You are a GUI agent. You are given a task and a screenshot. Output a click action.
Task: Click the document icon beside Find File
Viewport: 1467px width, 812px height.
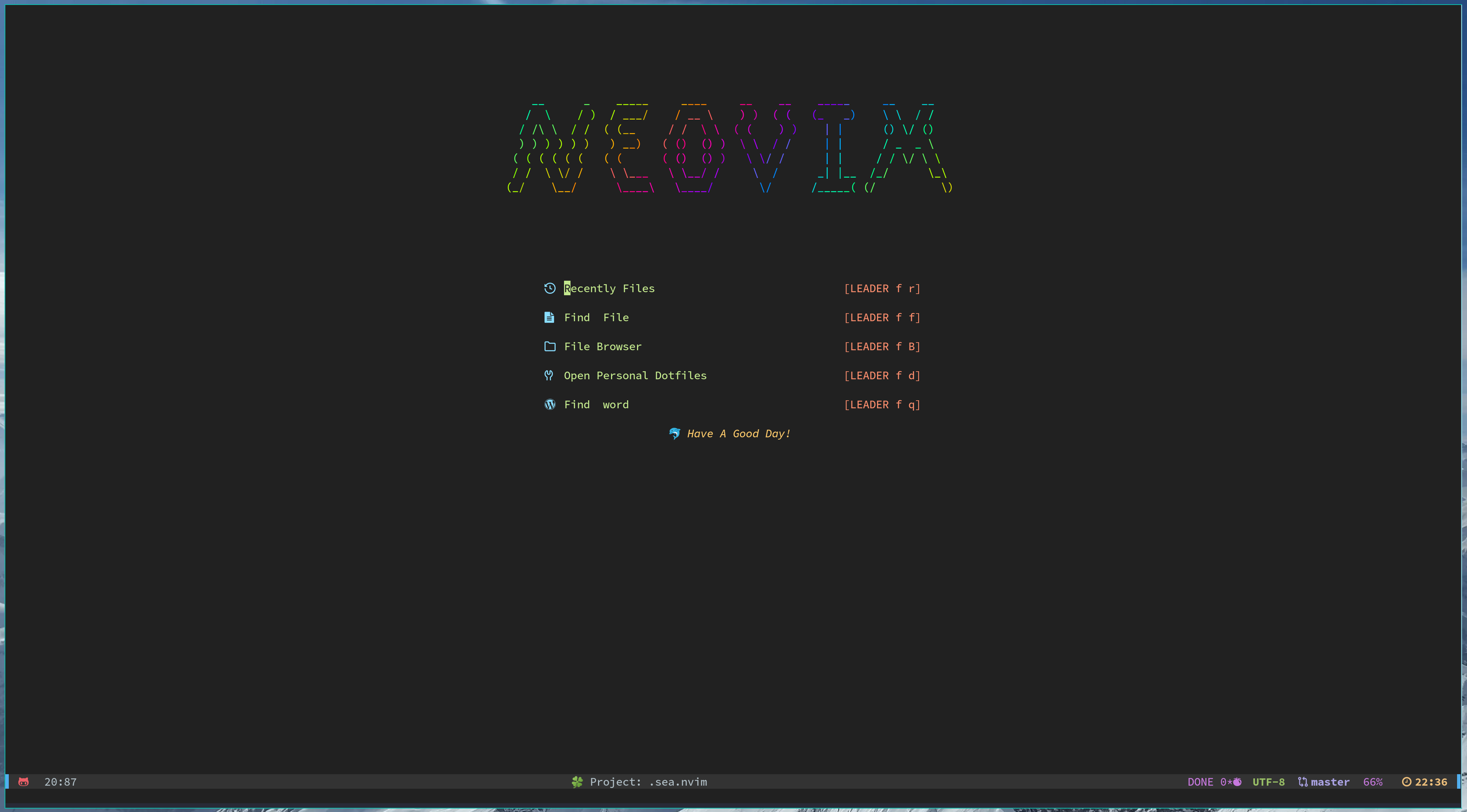click(x=549, y=317)
